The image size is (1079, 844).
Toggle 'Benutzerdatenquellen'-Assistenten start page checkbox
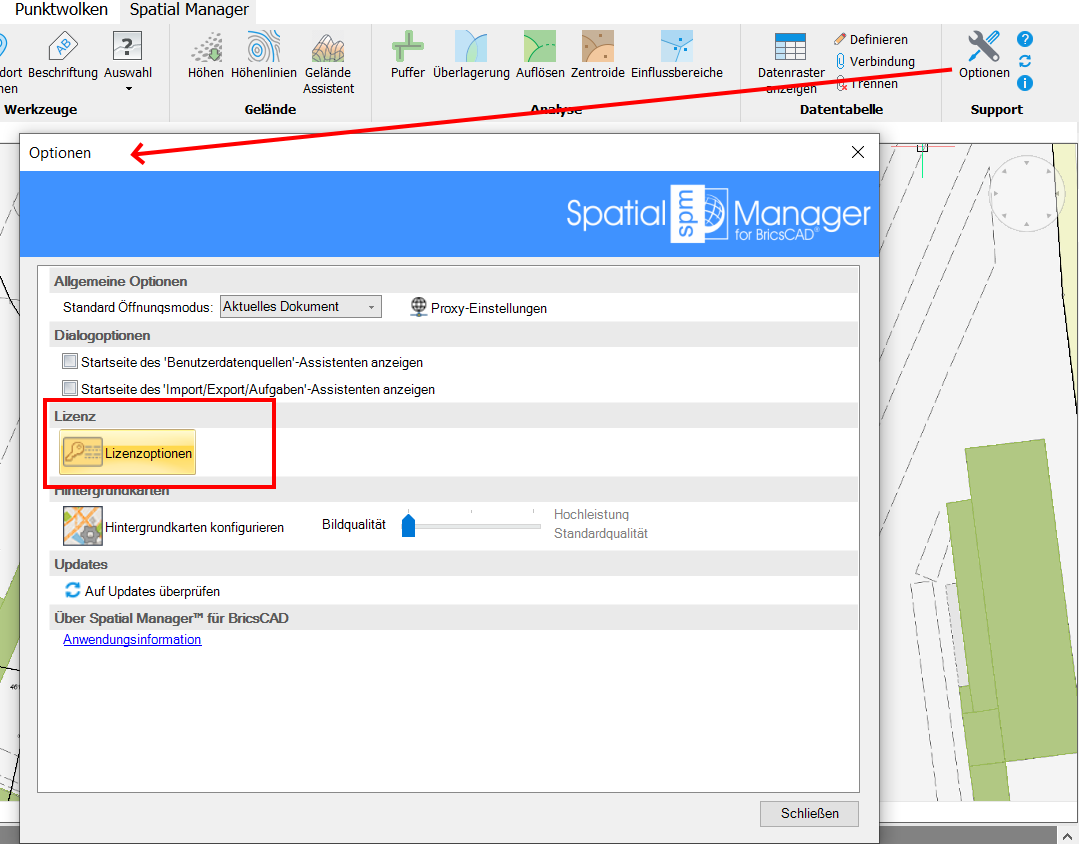(x=70, y=361)
